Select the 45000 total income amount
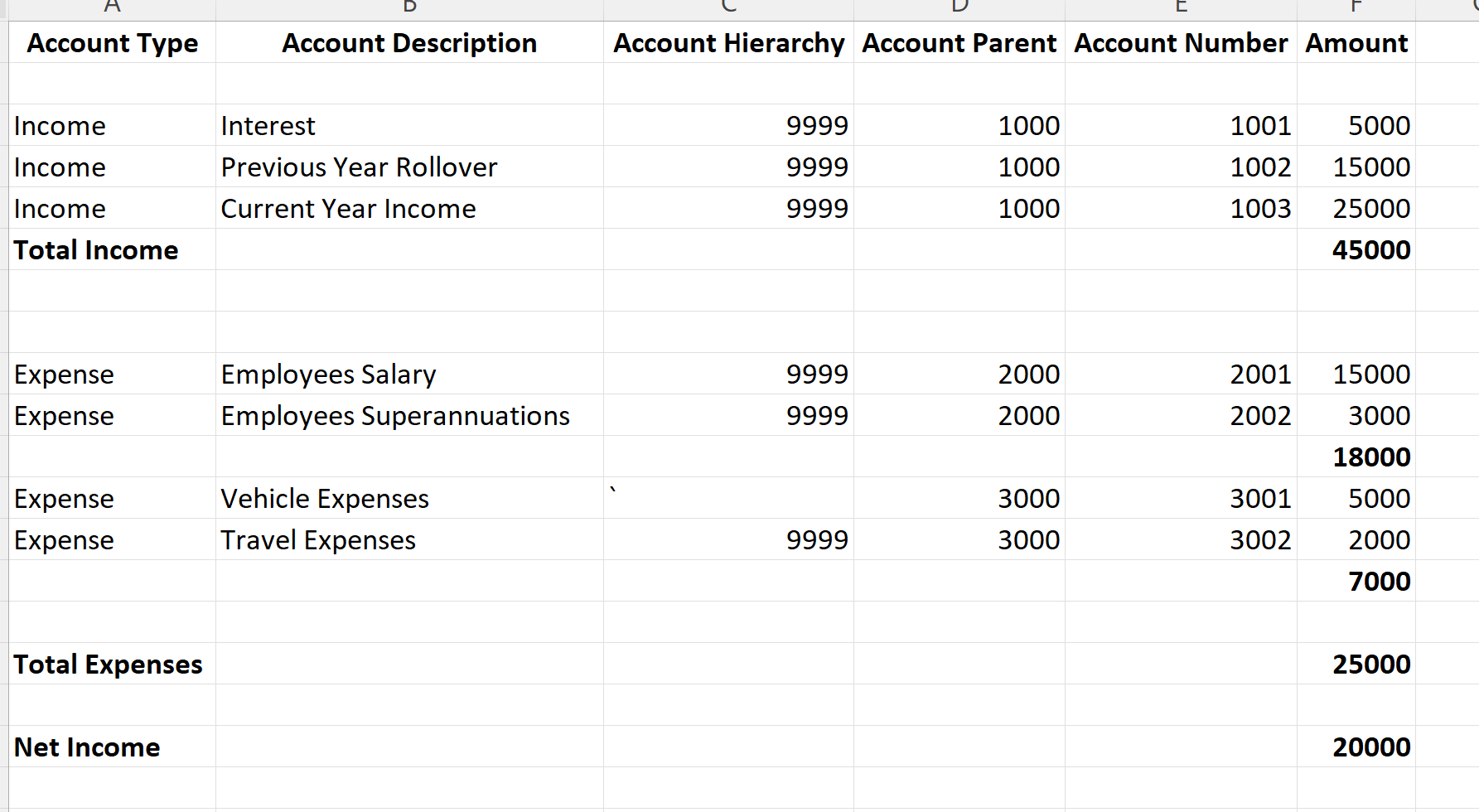The height and width of the screenshot is (812, 1479). [x=1356, y=249]
